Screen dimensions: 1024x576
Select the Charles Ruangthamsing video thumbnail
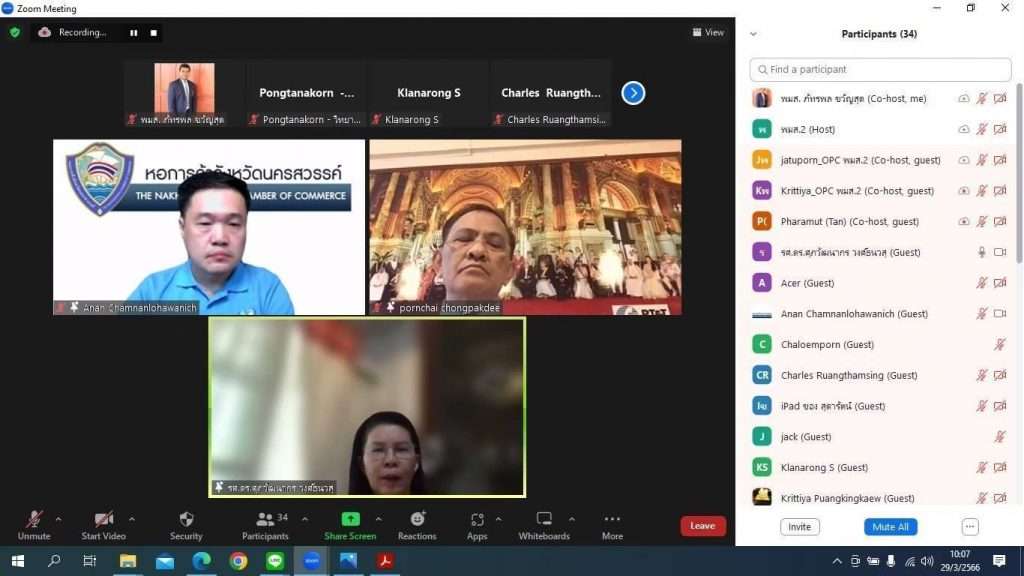tap(551, 93)
